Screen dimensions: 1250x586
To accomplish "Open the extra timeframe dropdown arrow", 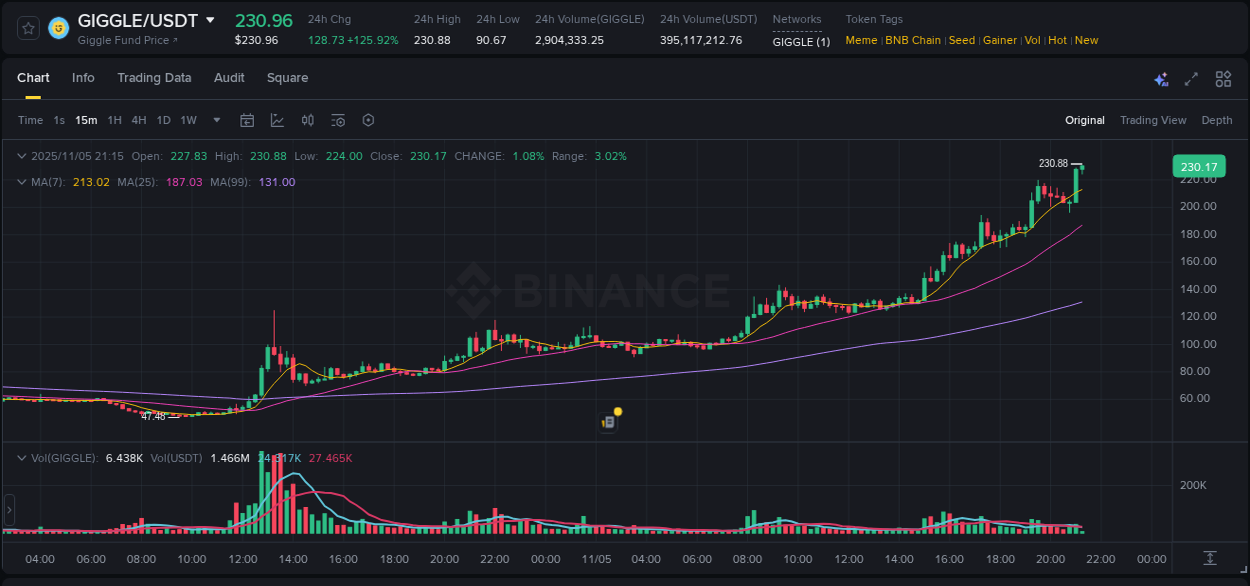I will [x=215, y=120].
